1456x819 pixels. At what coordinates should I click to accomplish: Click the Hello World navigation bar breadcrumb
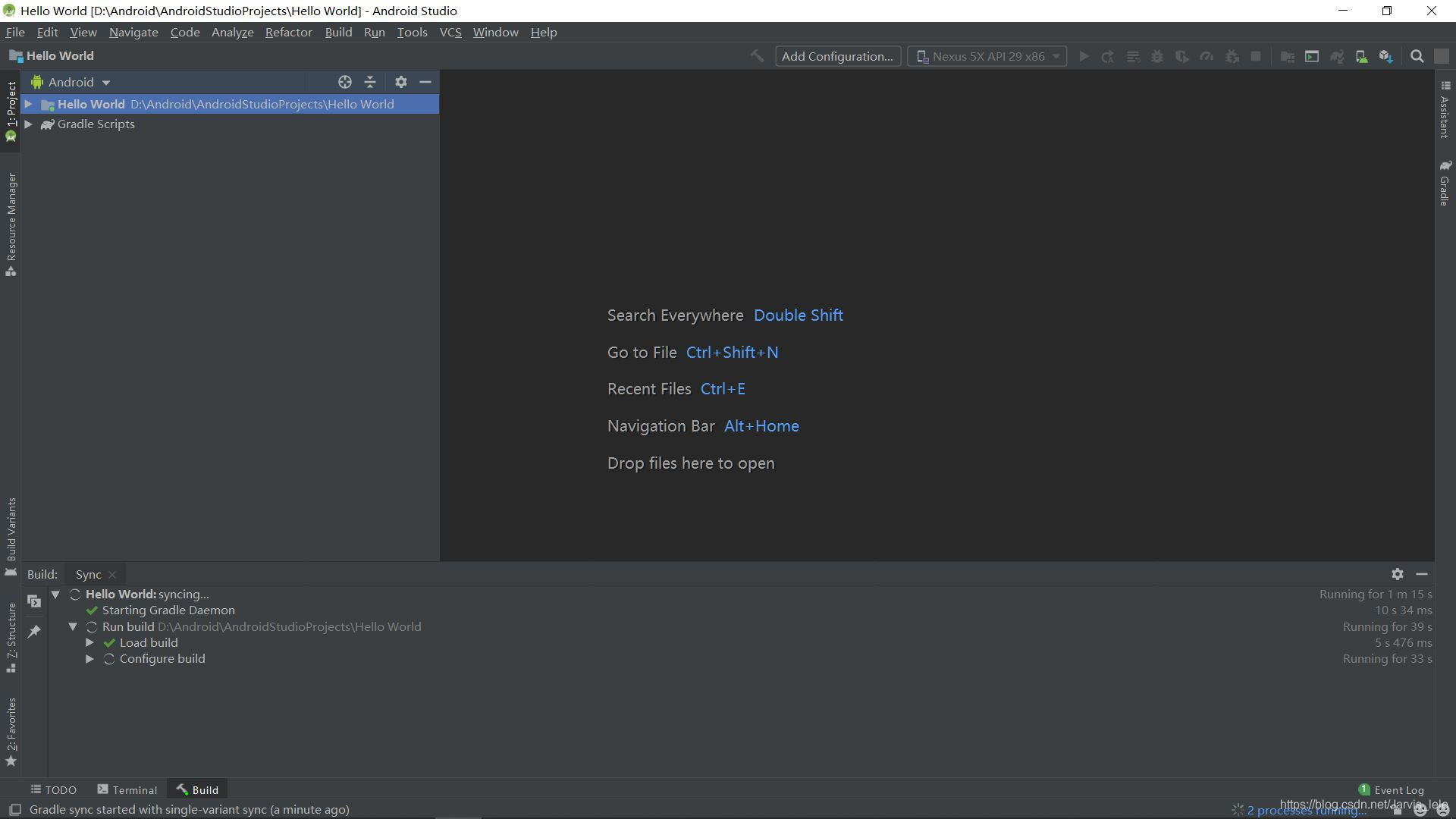pyautogui.click(x=51, y=56)
